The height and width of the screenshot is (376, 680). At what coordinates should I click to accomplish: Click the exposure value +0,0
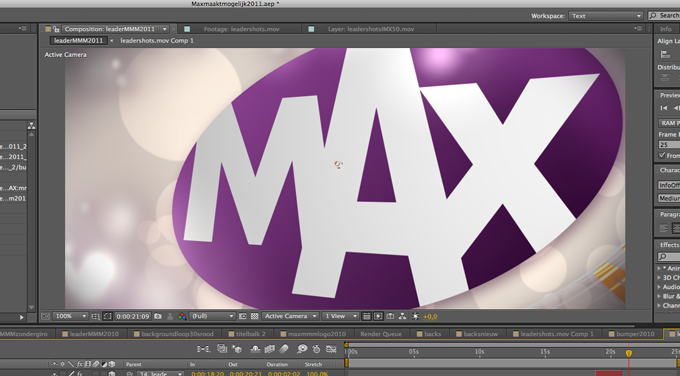pos(430,317)
